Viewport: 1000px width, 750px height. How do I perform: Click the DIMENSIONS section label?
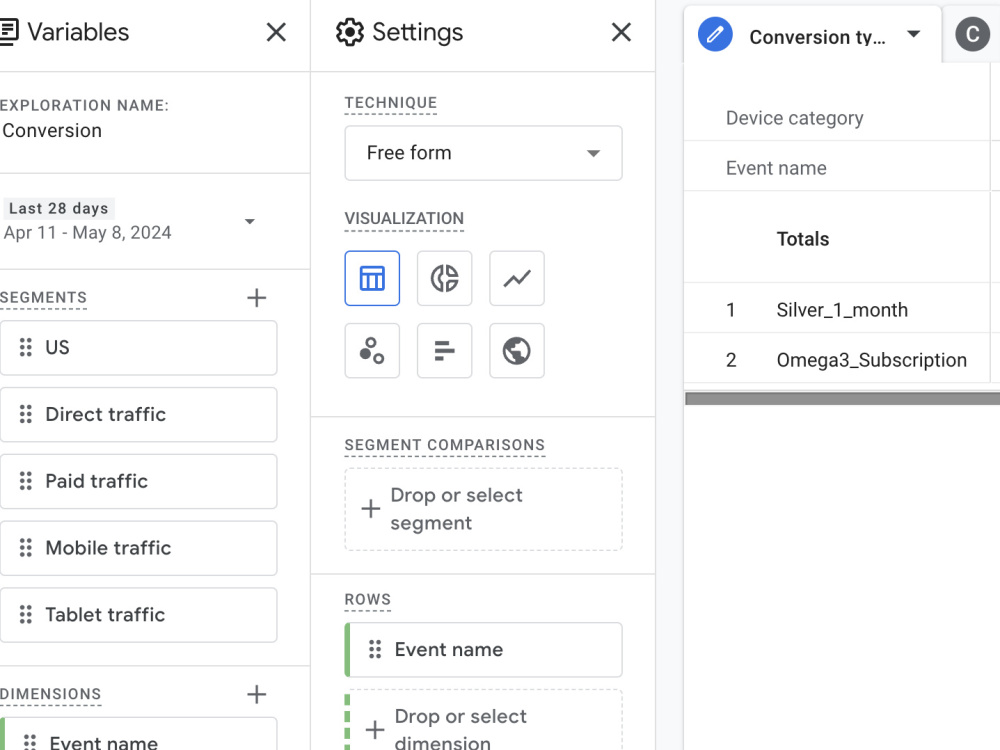click(50, 694)
